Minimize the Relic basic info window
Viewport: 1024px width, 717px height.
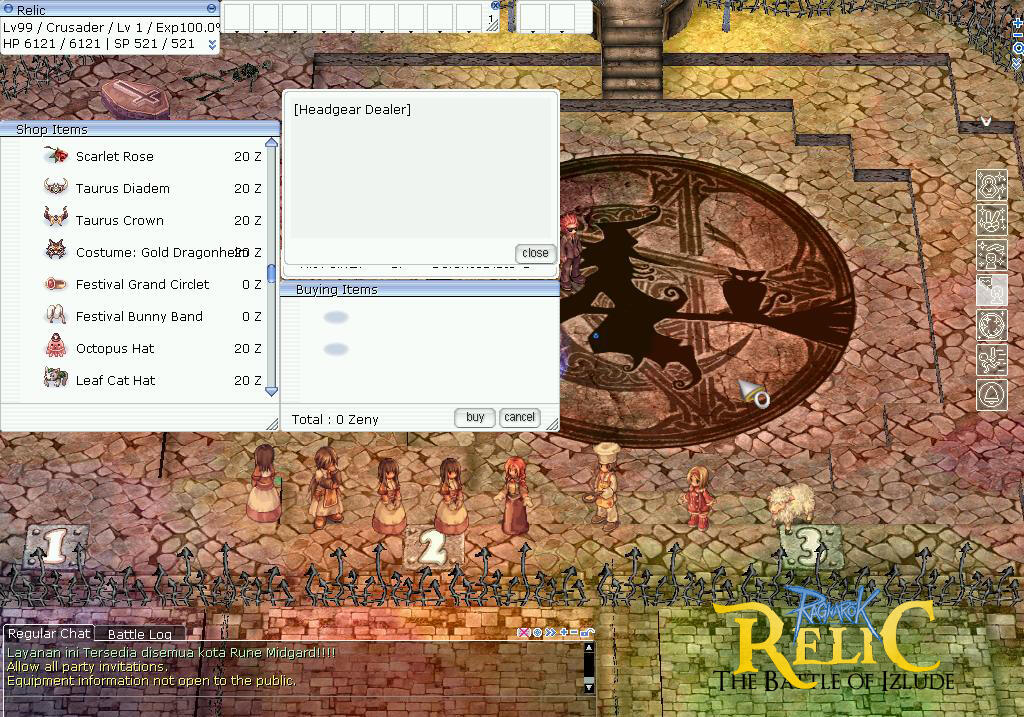click(x=211, y=8)
